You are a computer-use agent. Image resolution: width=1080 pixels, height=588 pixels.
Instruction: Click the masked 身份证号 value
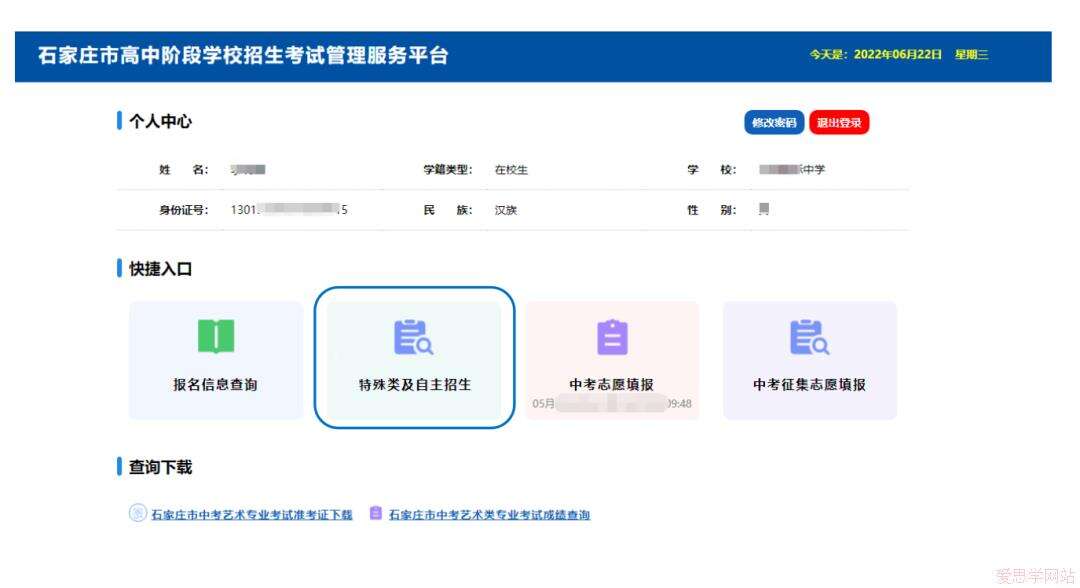tap(289, 210)
